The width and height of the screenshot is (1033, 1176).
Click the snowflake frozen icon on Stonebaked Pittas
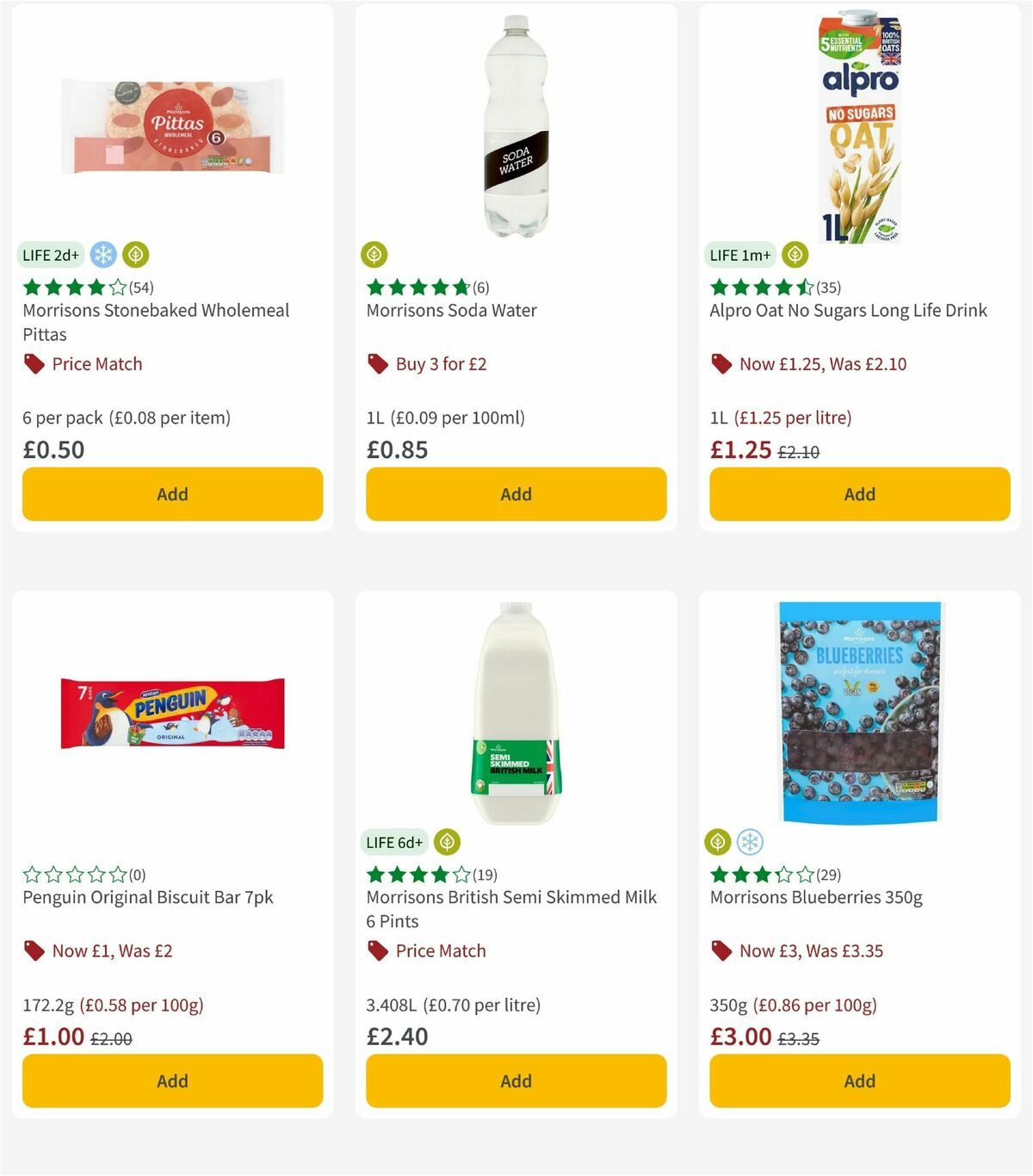click(x=103, y=254)
